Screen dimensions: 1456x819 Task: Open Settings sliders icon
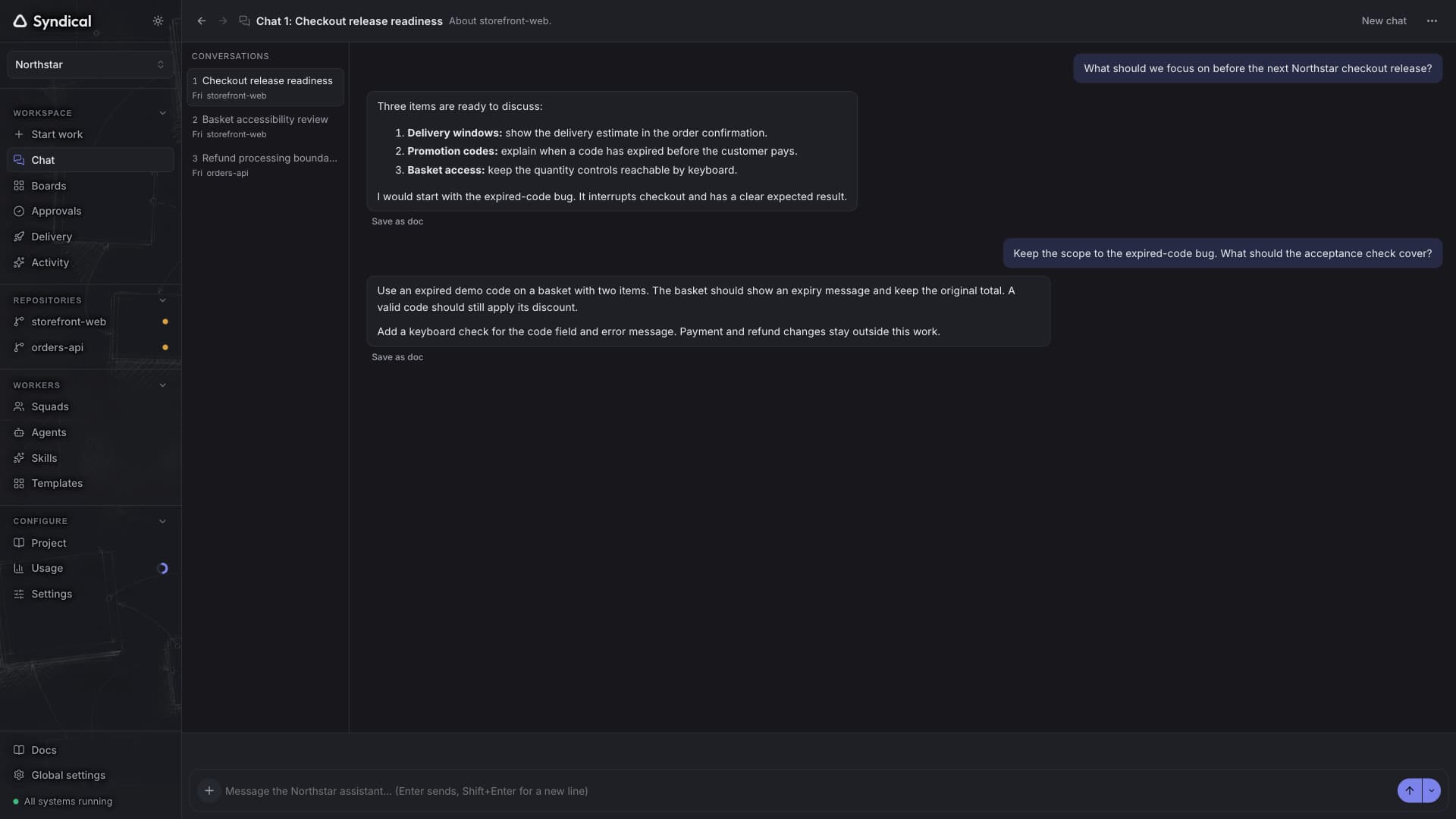[19, 594]
